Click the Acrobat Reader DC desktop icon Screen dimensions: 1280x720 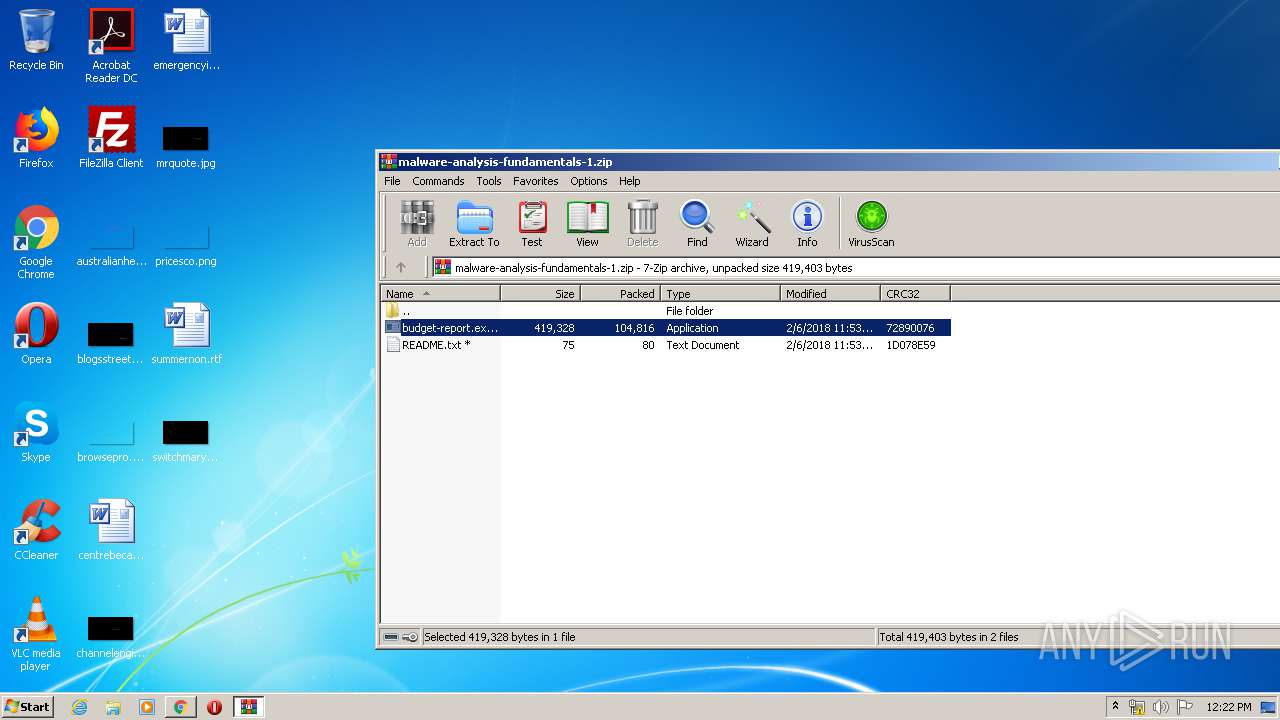111,46
